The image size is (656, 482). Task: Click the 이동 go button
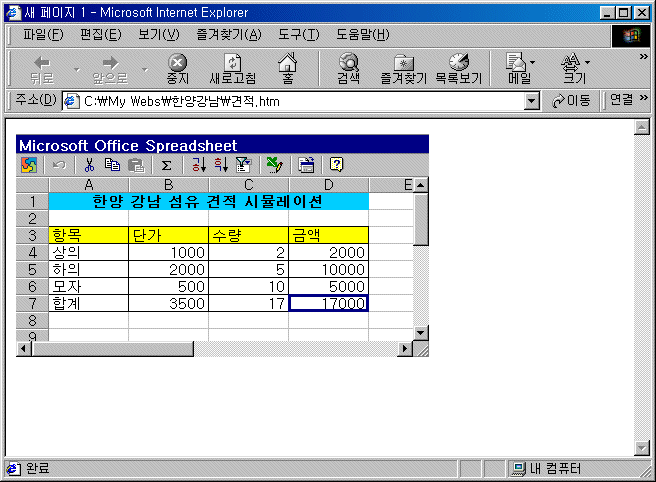click(571, 101)
